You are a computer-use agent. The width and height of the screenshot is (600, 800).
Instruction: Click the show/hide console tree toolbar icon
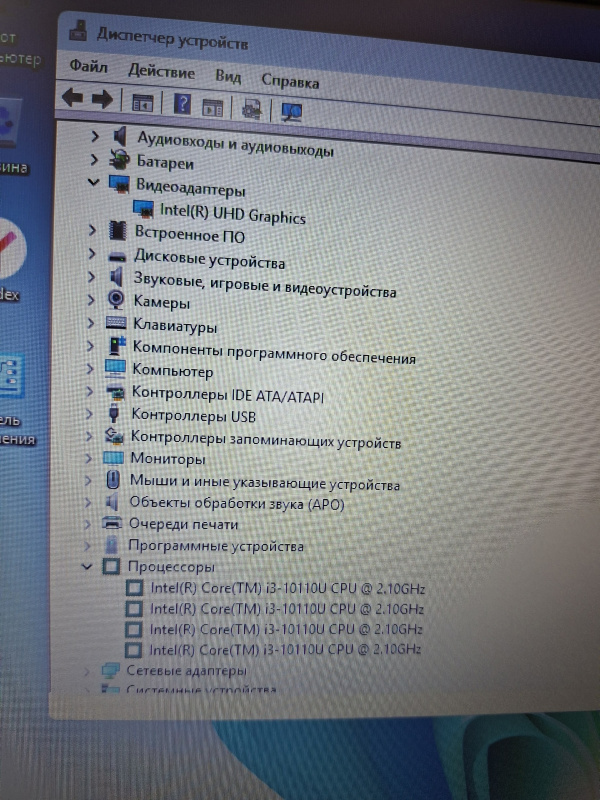pos(142,103)
